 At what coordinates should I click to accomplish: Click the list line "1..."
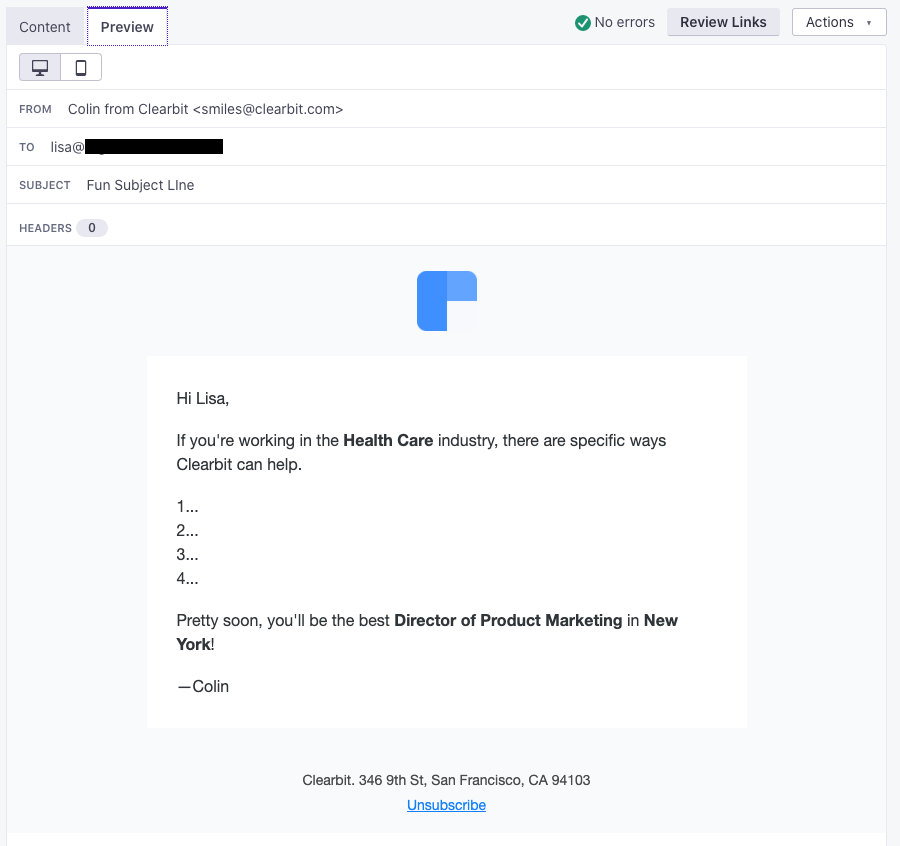(187, 506)
